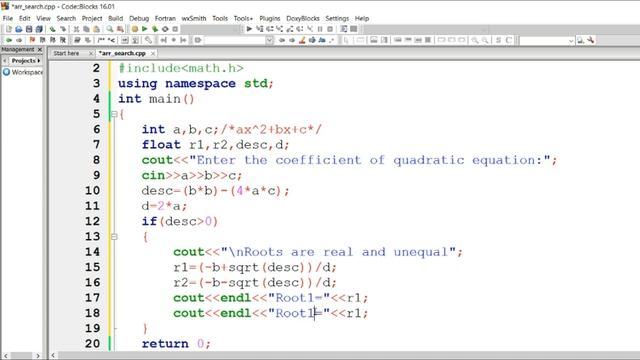
Task: Toggle bookmark with flag icon
Action: [32, 40]
